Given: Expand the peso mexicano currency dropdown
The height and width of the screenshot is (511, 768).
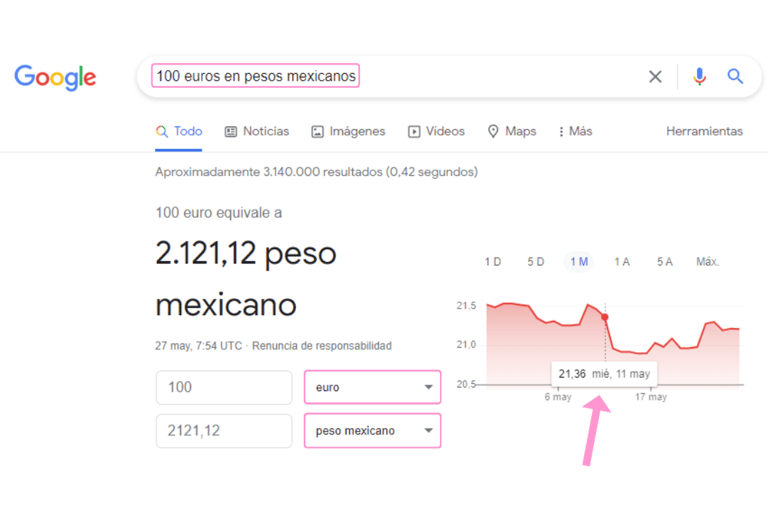Looking at the screenshot, I should coord(372,431).
